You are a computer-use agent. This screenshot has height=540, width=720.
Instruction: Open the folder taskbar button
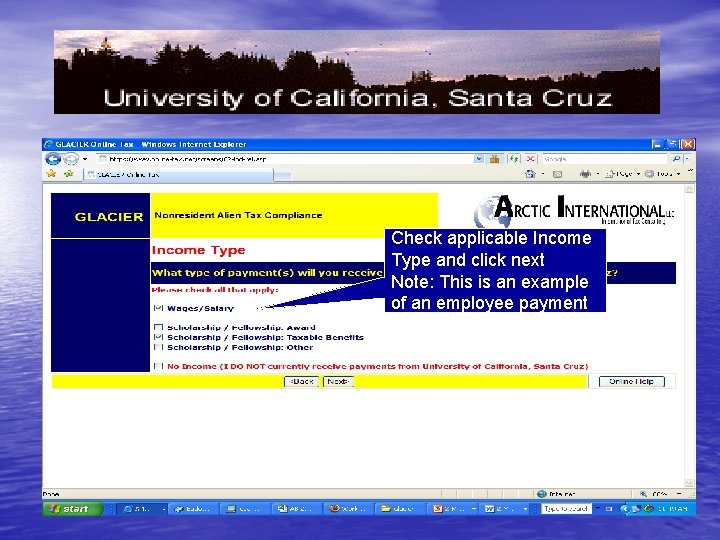[399, 509]
